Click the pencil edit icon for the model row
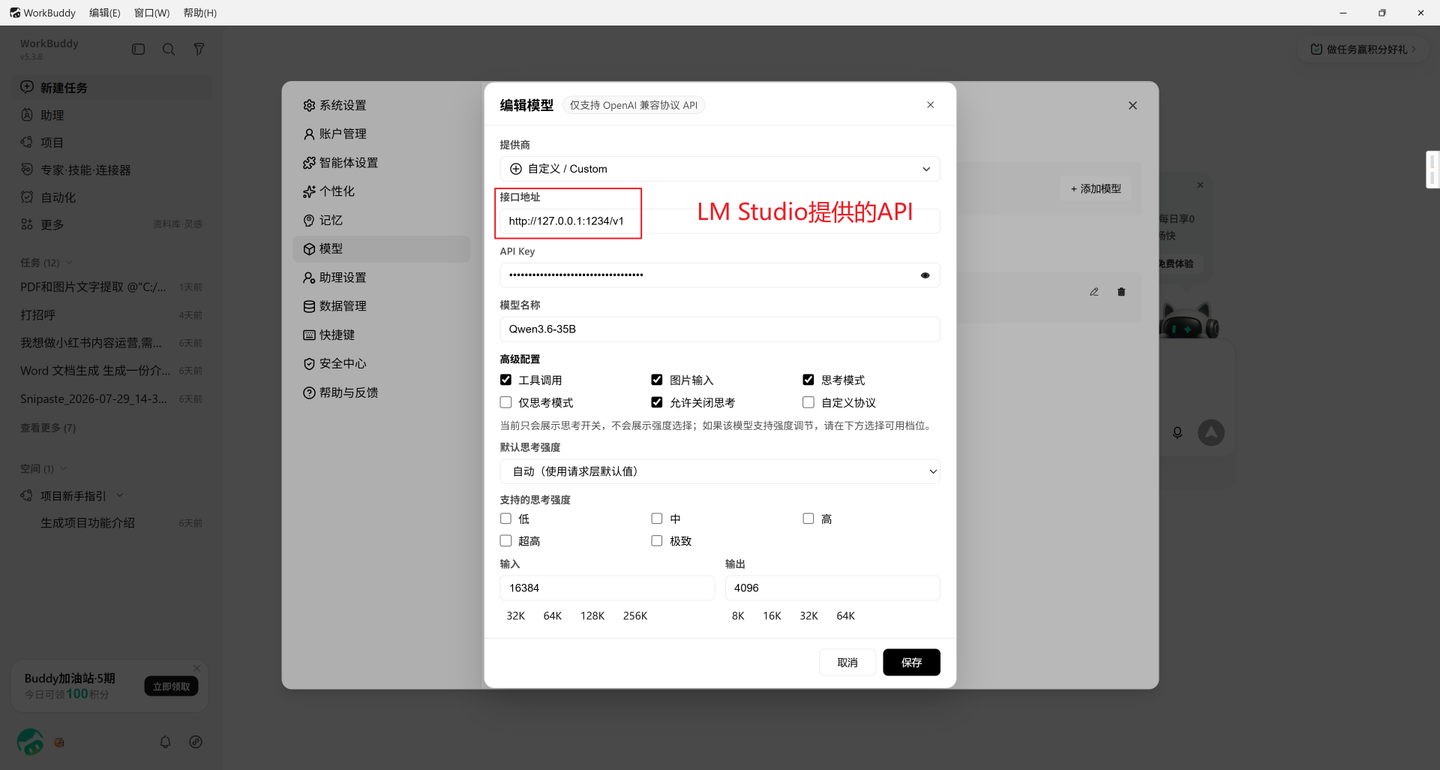This screenshot has width=1440, height=770. tap(1094, 292)
